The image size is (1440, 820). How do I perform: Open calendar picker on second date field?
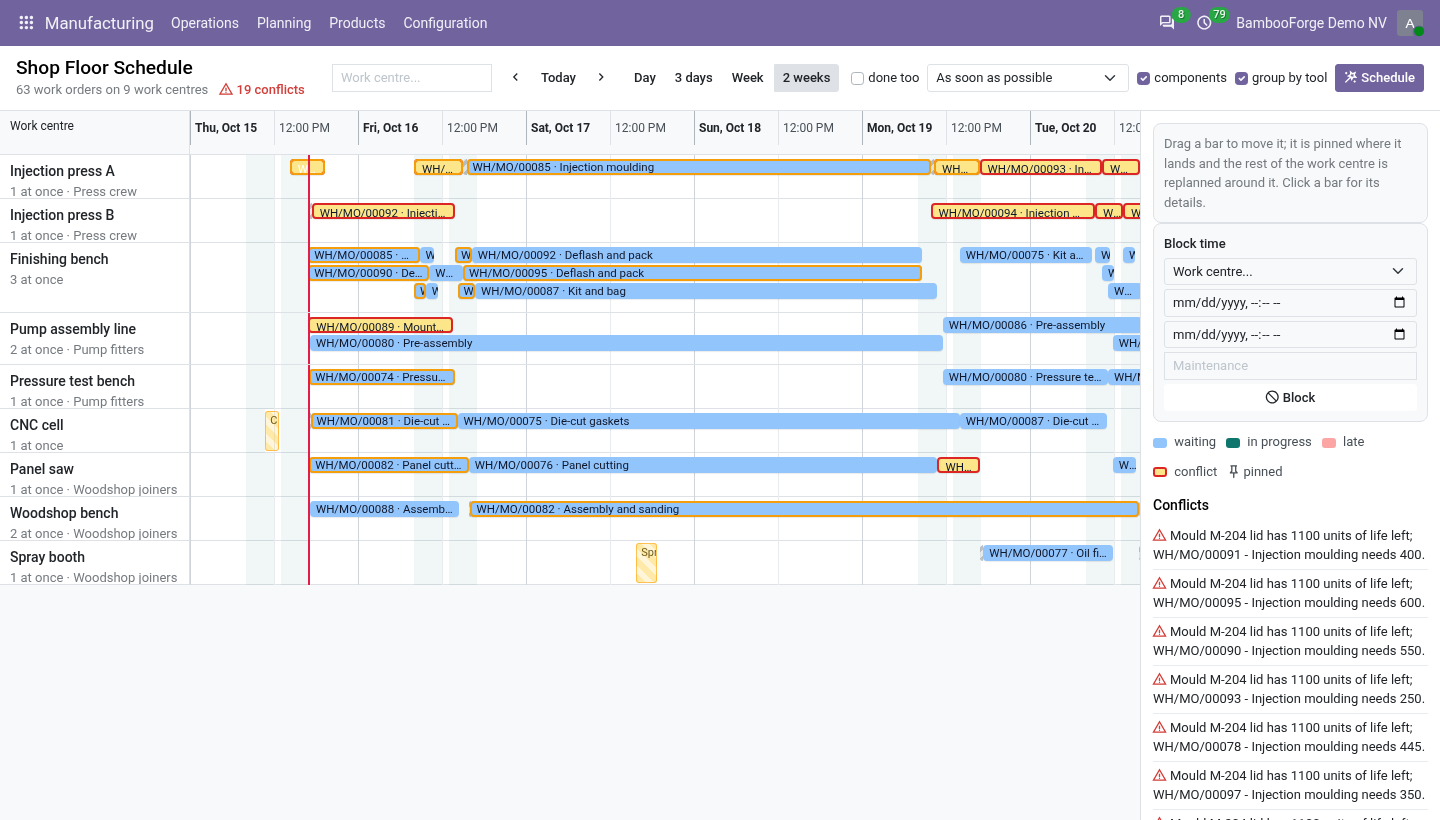point(1399,335)
